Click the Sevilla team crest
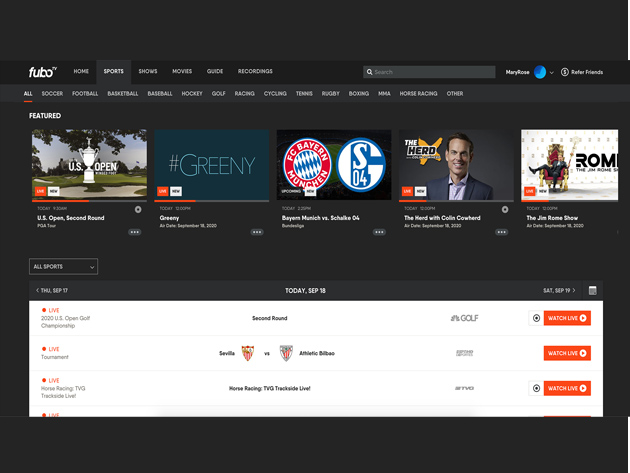Screen dimensions: 630x473 [248, 353]
